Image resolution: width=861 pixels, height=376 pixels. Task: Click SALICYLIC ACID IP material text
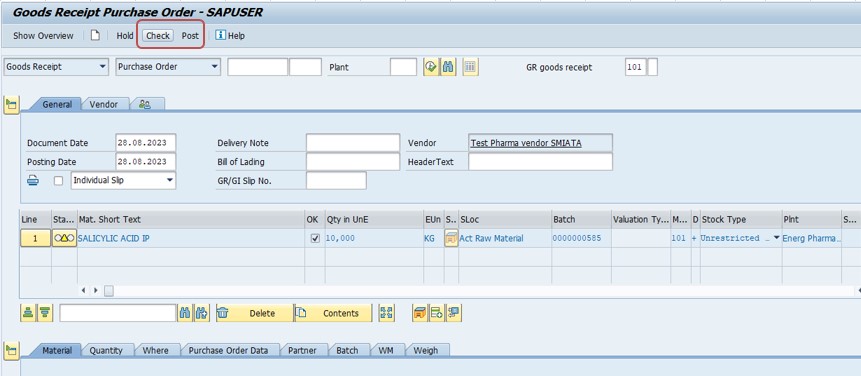(114, 238)
